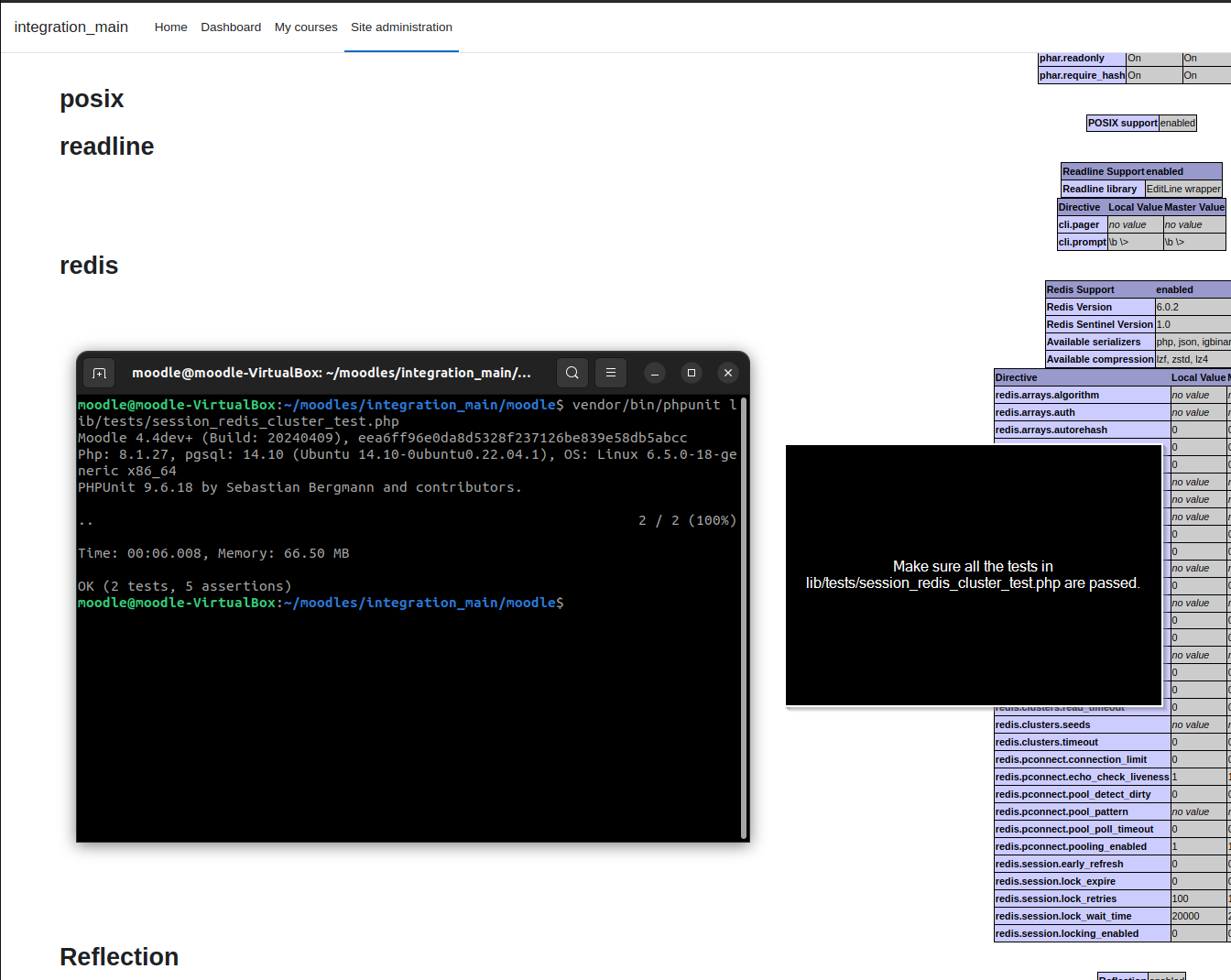Click the POSIX support table cell
This screenshot has height=980, width=1231.
tap(1123, 123)
